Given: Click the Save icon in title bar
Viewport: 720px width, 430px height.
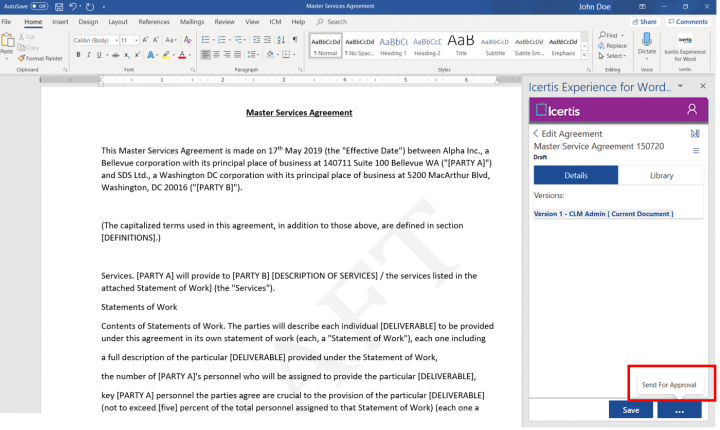Looking at the screenshot, I should coord(58,6).
